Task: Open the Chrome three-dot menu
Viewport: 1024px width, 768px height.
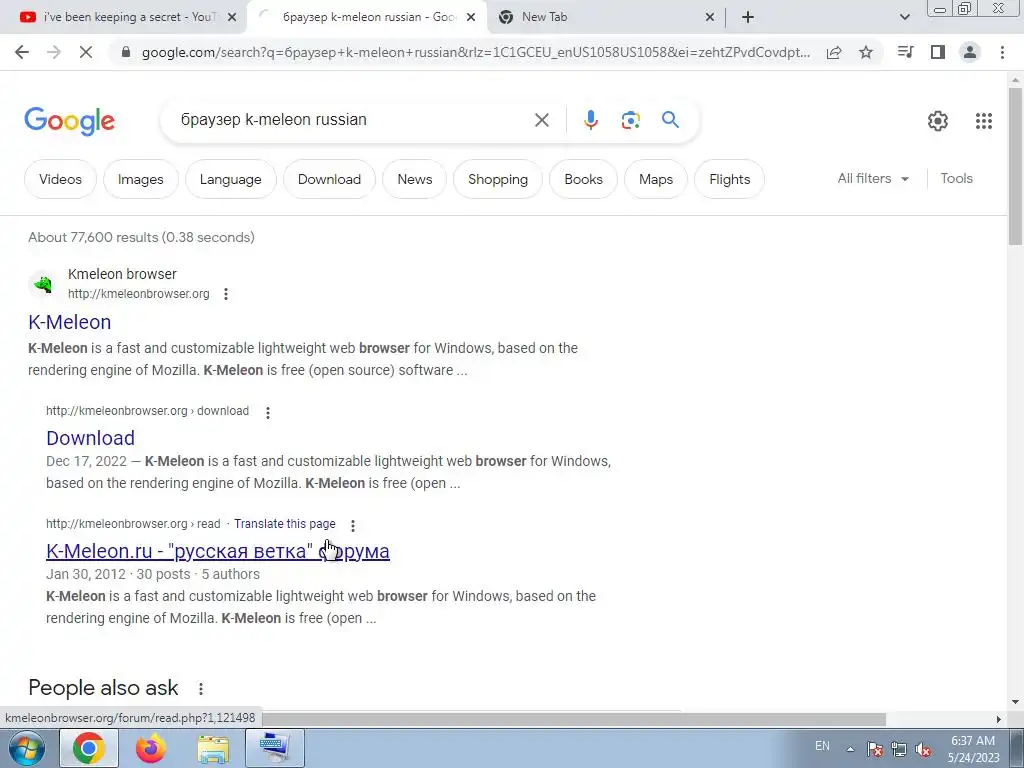Action: coord(1002,52)
